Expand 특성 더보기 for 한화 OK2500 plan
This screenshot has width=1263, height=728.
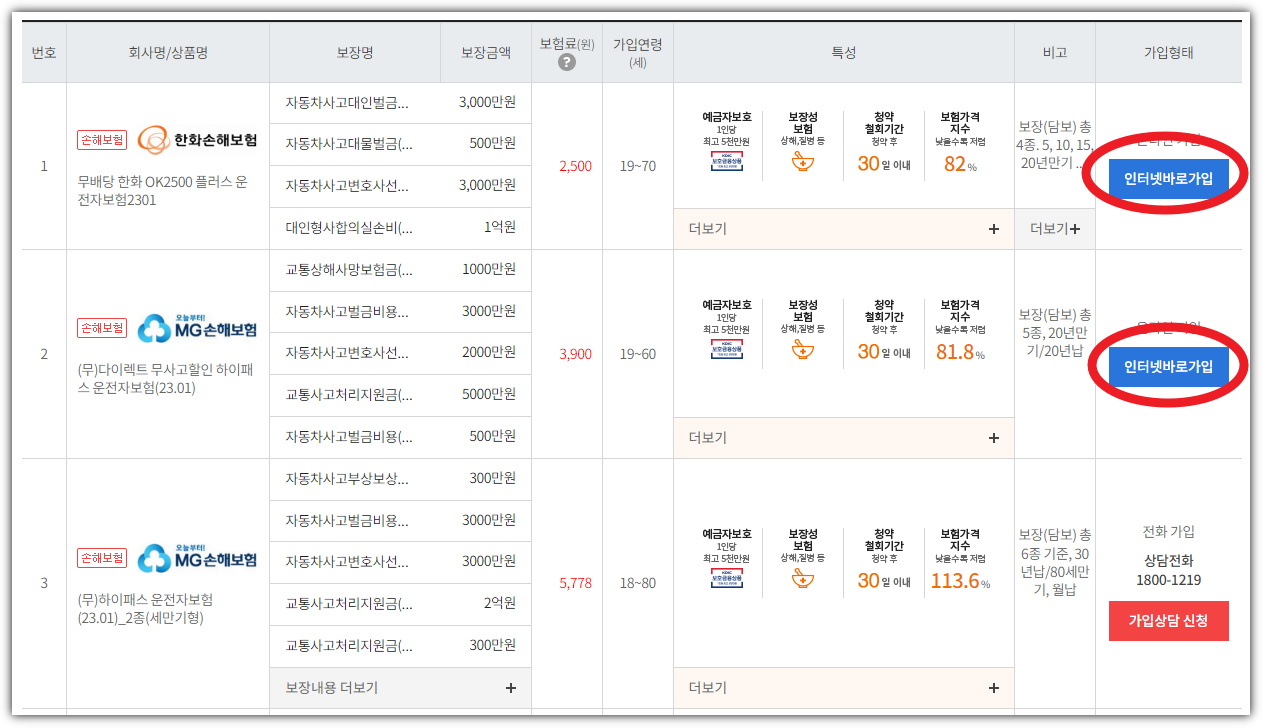click(x=844, y=229)
